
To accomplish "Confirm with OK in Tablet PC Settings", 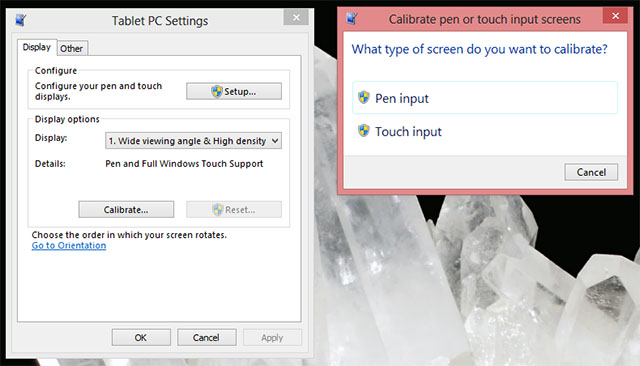I will tap(141, 337).
